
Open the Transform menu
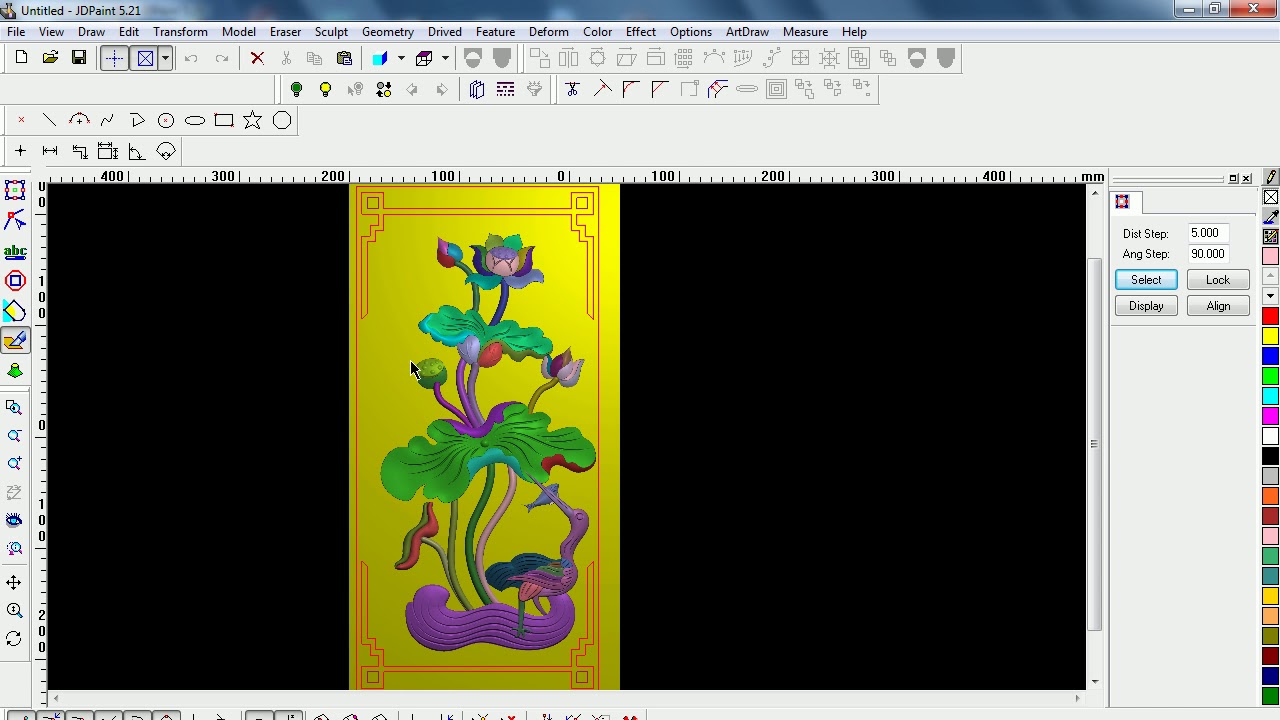click(x=180, y=32)
